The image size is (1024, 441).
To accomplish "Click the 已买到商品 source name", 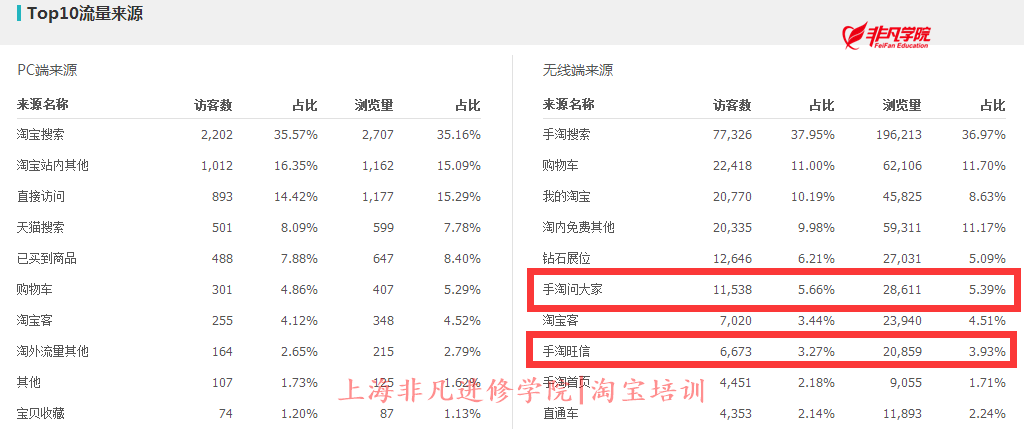I will click(46, 258).
